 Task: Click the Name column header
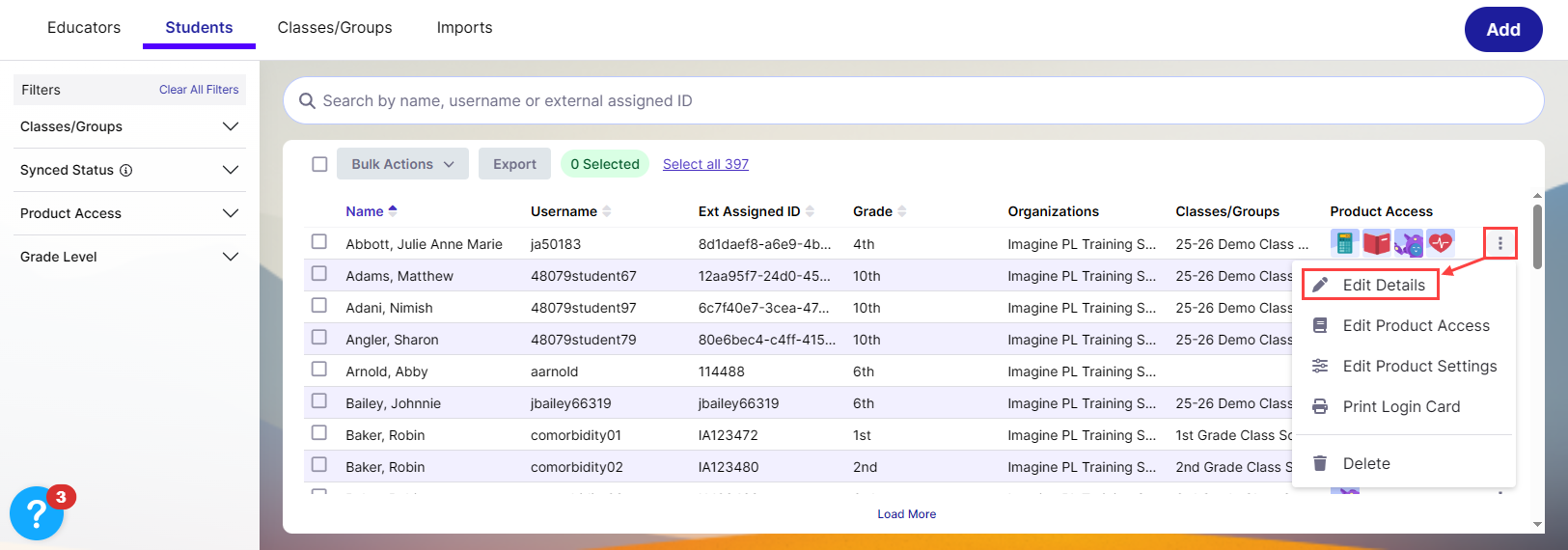click(x=365, y=211)
